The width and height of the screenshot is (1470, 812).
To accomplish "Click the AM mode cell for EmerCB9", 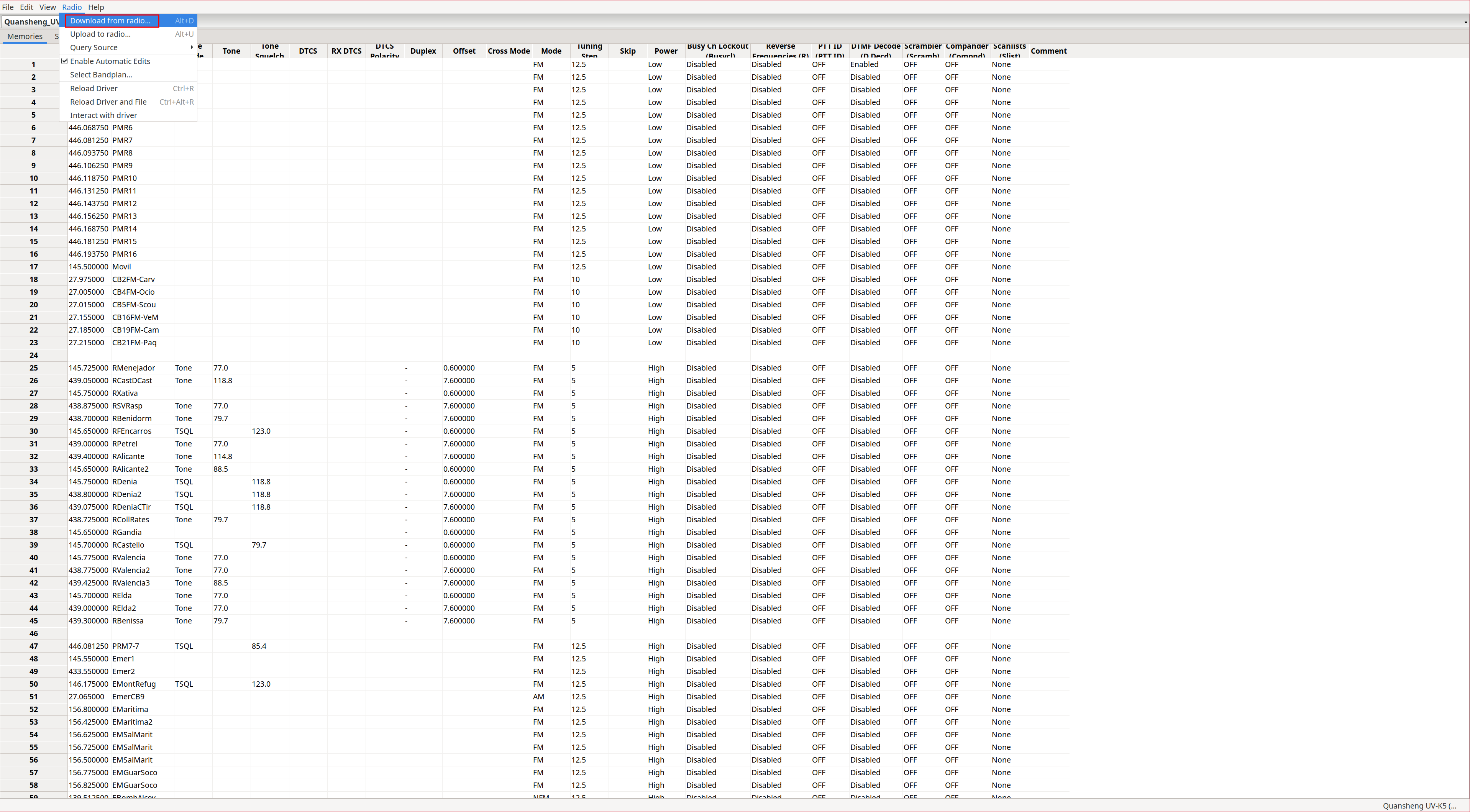I will [x=538, y=697].
